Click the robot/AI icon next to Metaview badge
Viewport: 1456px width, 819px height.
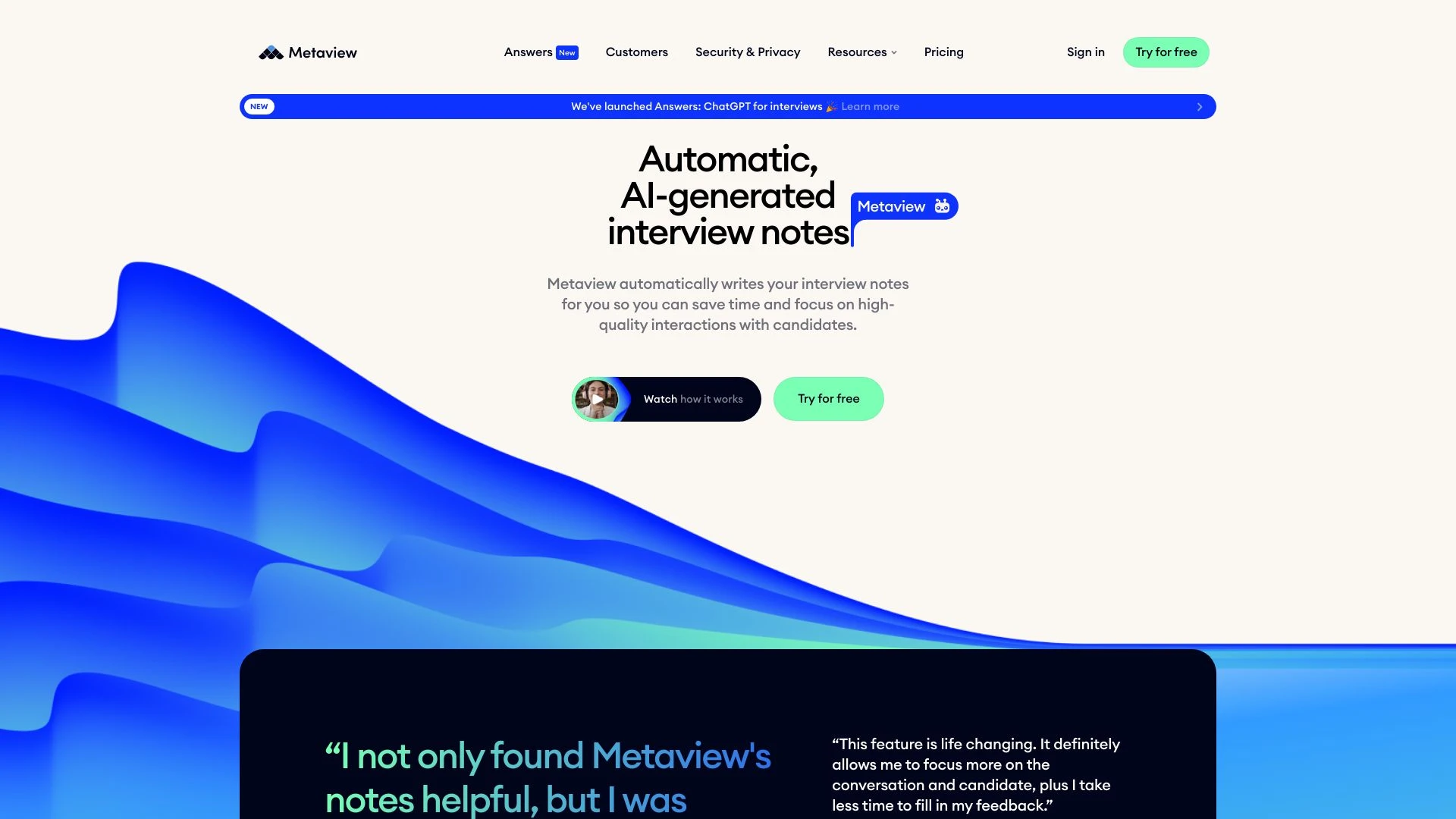coord(942,206)
